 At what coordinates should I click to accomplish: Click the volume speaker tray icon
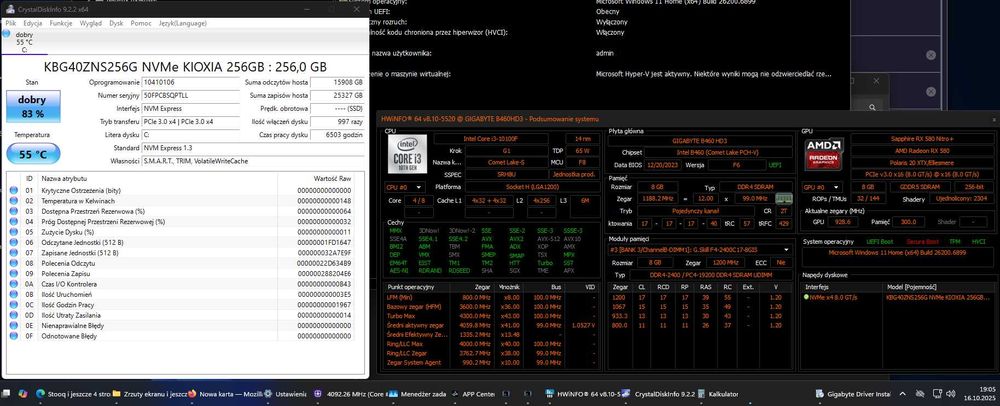click(951, 394)
